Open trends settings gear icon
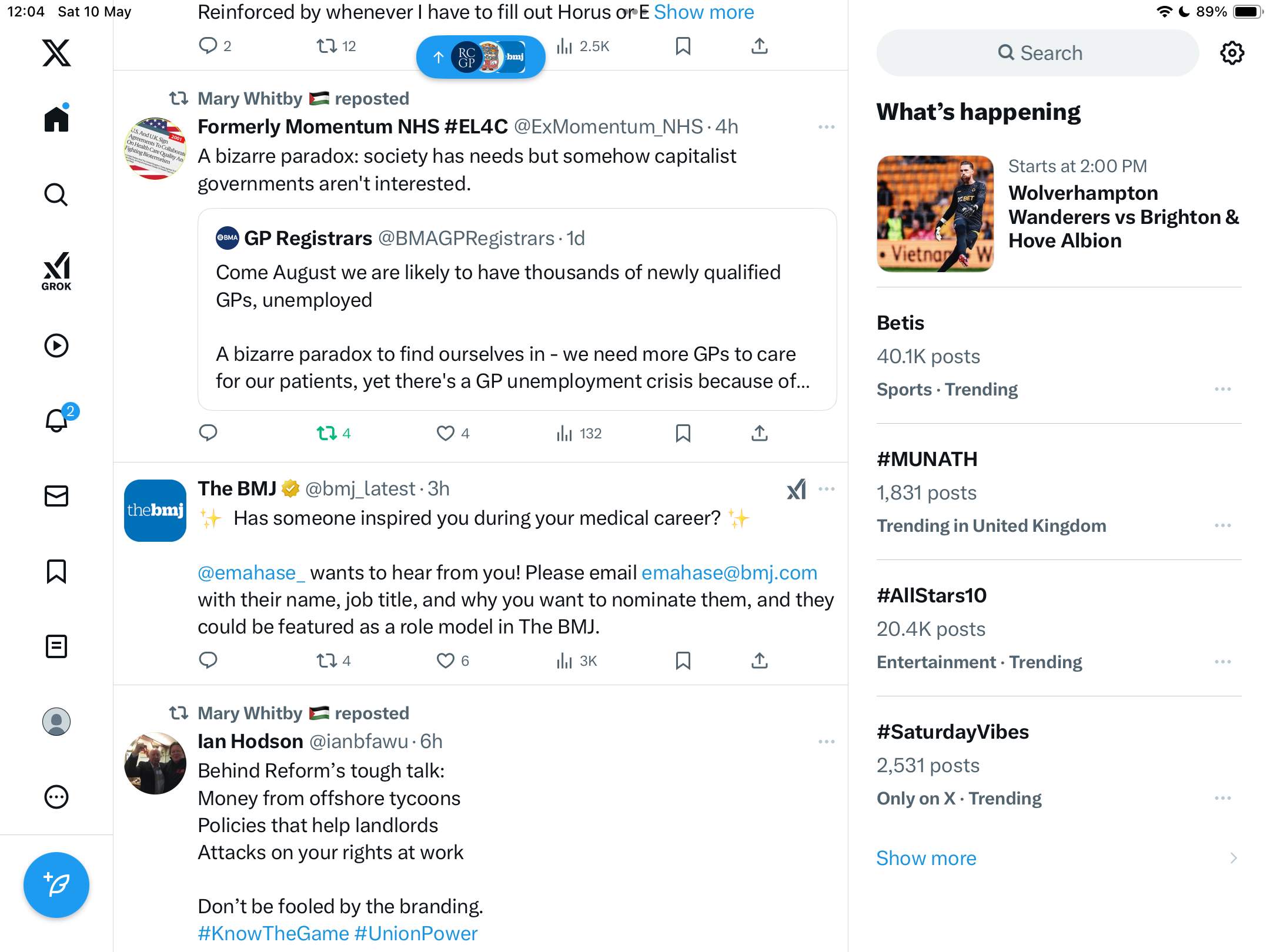 (1232, 53)
